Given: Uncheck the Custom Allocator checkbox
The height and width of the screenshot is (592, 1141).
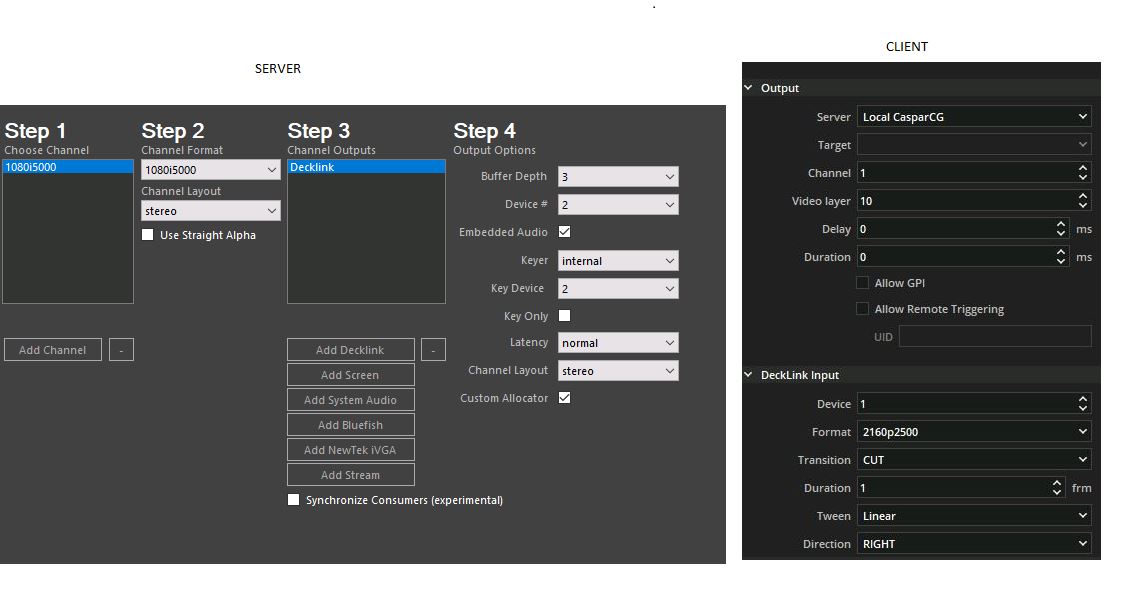Looking at the screenshot, I should point(565,398).
